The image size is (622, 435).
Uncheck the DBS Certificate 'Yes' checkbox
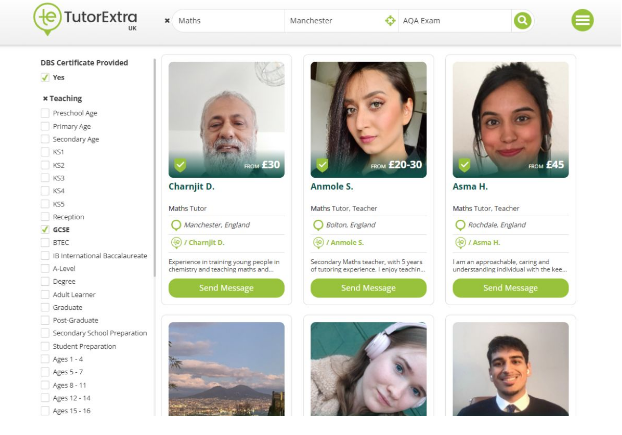pyautogui.click(x=45, y=77)
